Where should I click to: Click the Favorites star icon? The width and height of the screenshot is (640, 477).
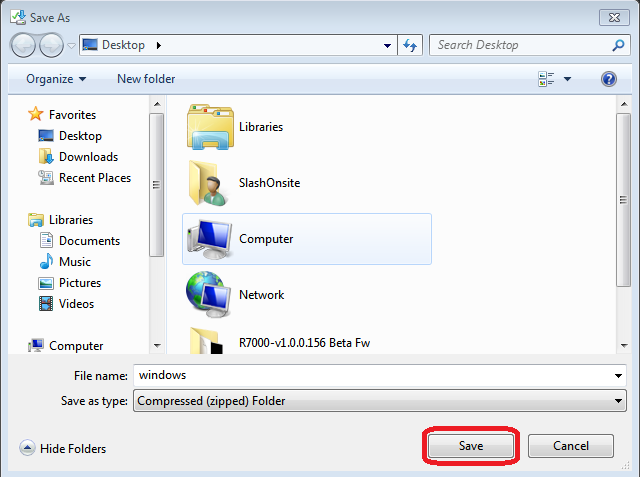tap(36, 114)
